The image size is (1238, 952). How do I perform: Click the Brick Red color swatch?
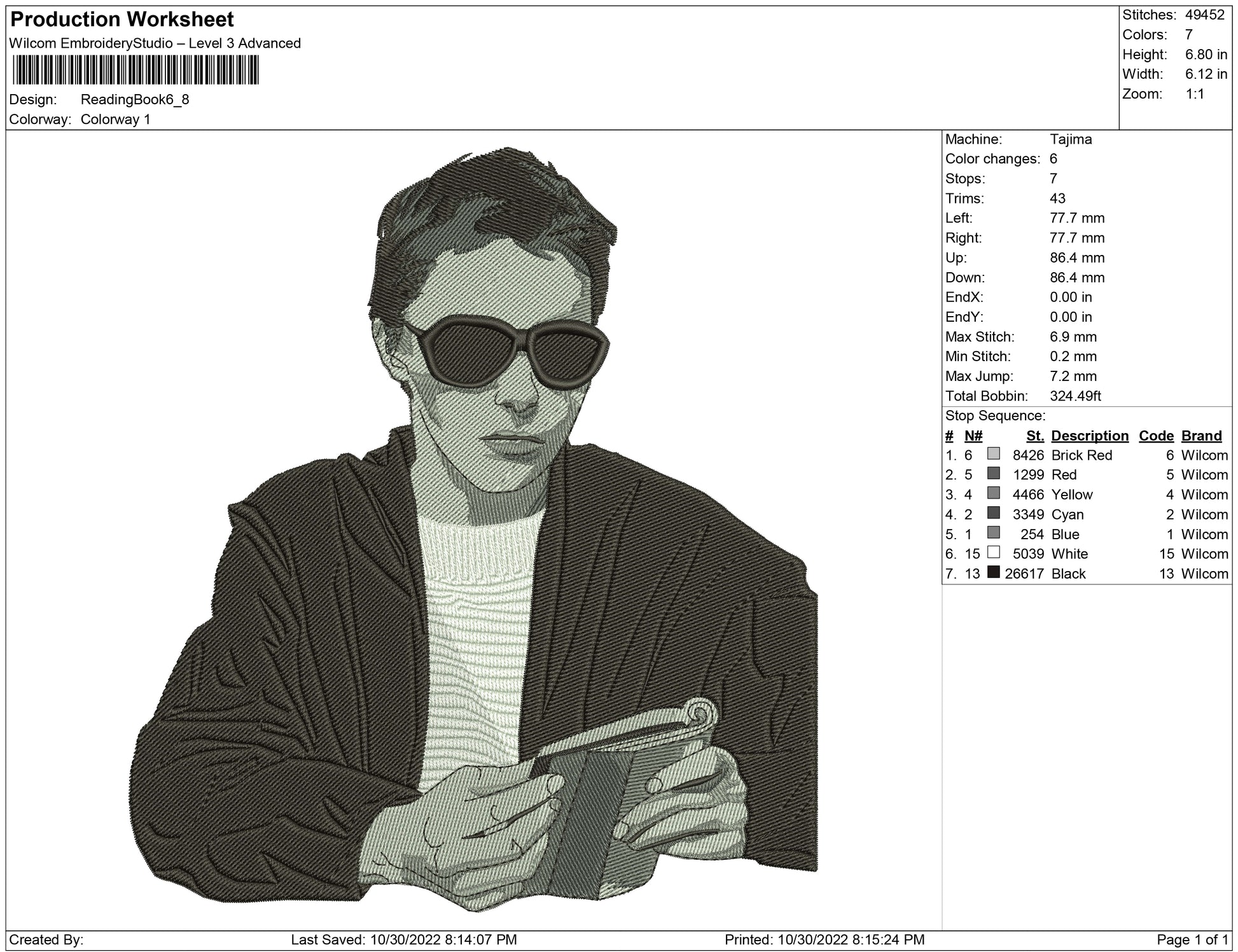click(993, 454)
